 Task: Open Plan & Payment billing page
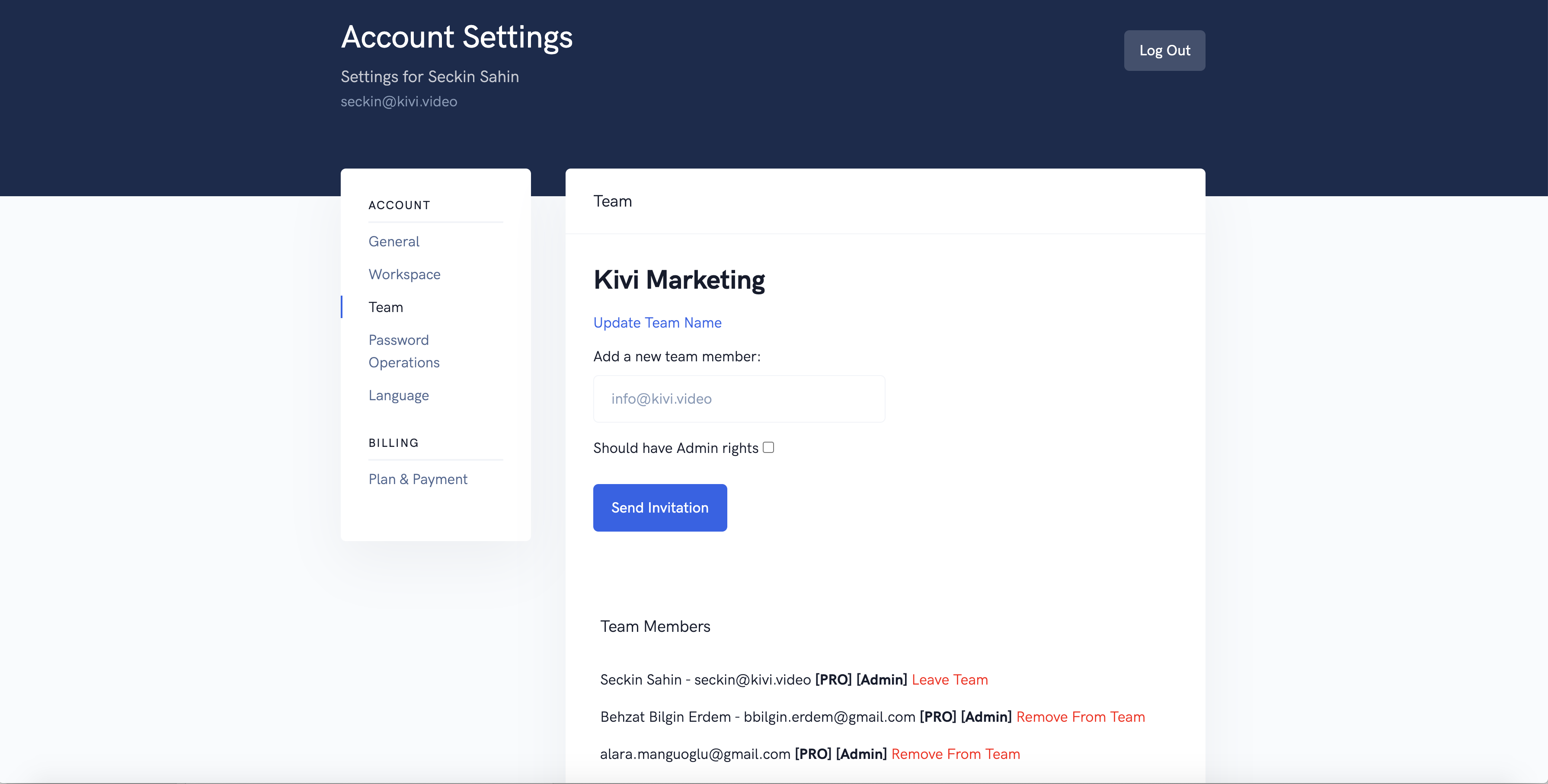click(x=417, y=479)
